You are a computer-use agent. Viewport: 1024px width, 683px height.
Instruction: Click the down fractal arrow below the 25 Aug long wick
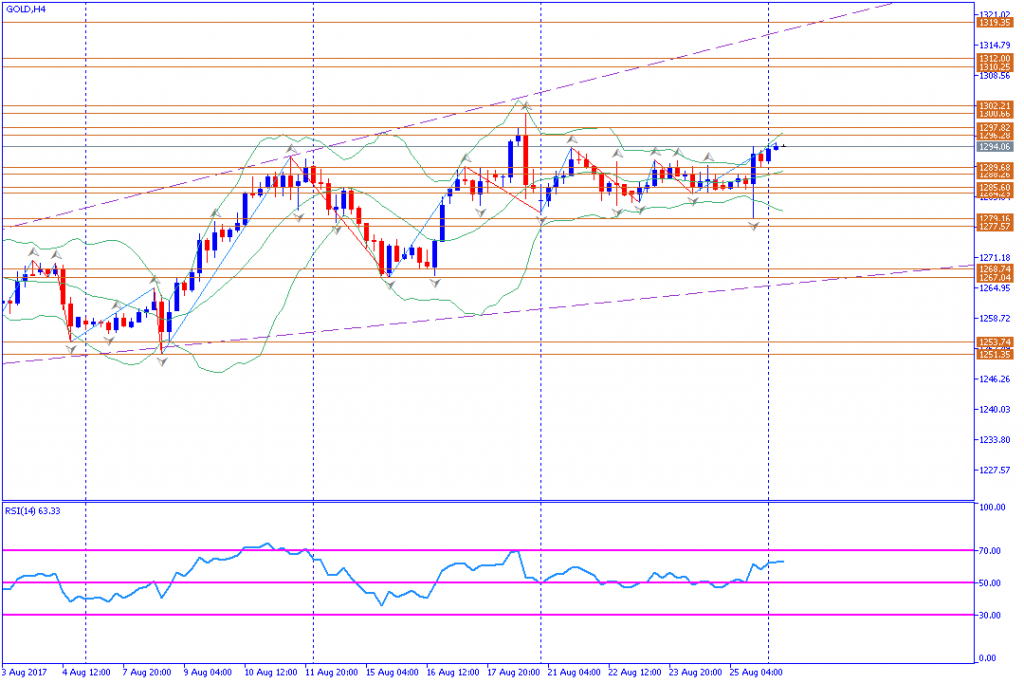(754, 226)
